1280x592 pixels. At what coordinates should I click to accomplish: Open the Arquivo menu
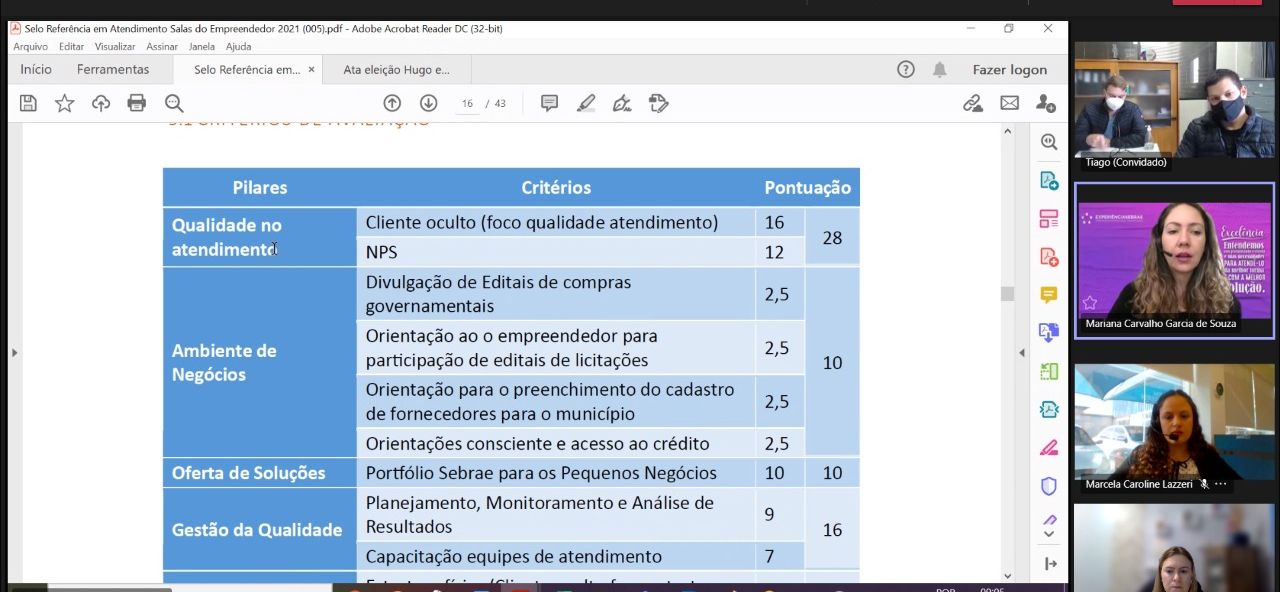pyautogui.click(x=30, y=46)
